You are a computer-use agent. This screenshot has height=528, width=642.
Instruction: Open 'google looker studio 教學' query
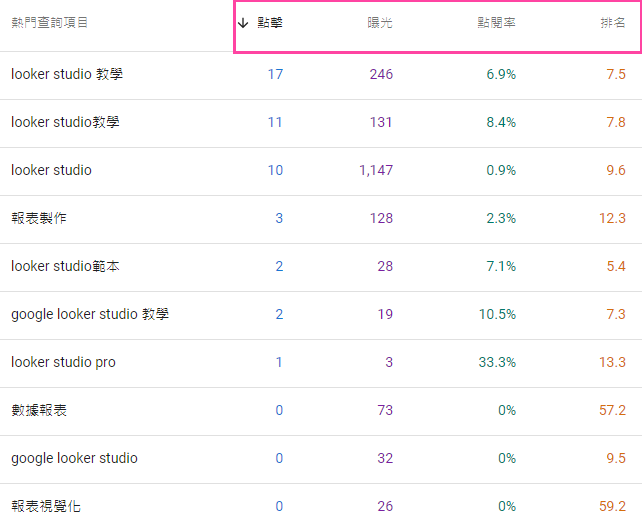(90, 314)
